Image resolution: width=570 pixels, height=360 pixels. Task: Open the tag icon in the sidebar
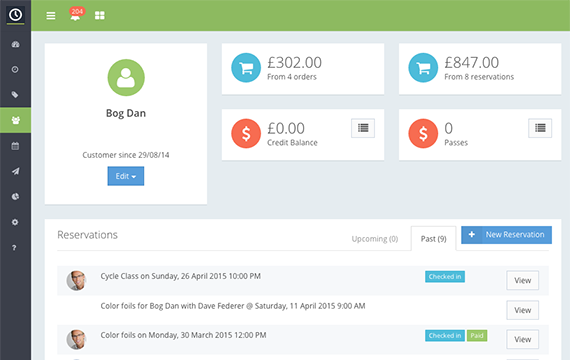click(x=15, y=95)
